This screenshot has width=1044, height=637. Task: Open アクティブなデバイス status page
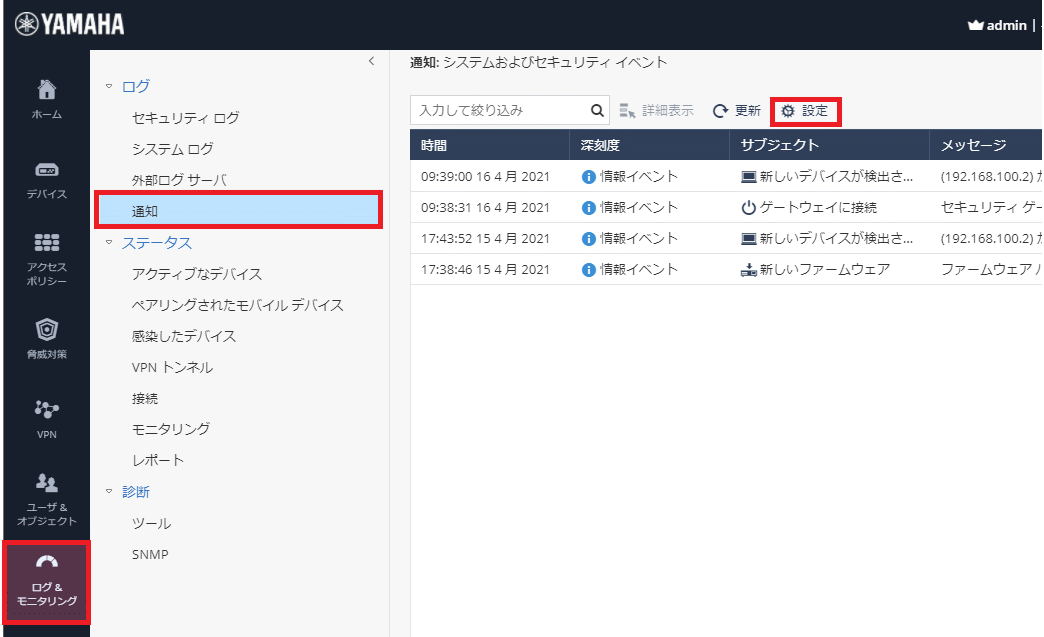pyautogui.click(x=197, y=274)
